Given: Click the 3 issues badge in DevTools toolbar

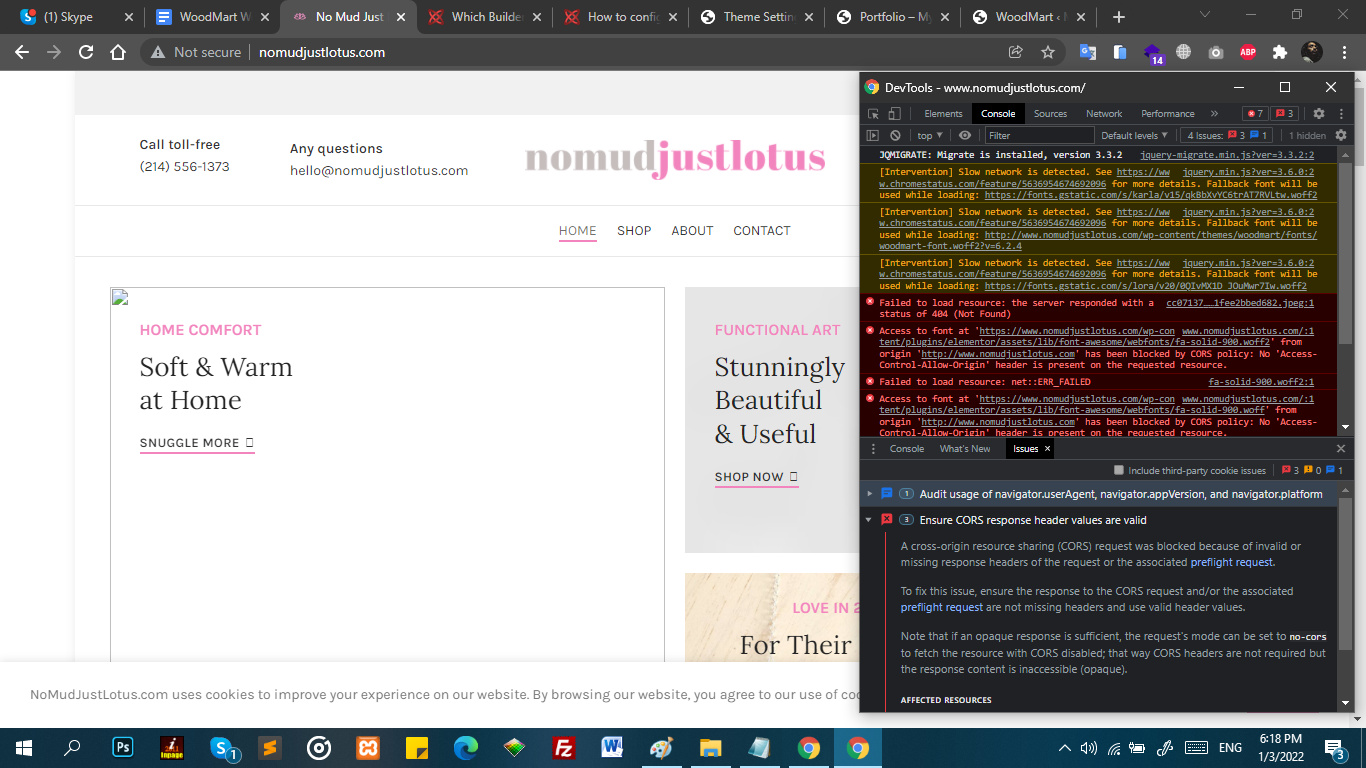Looking at the screenshot, I should click(1284, 114).
